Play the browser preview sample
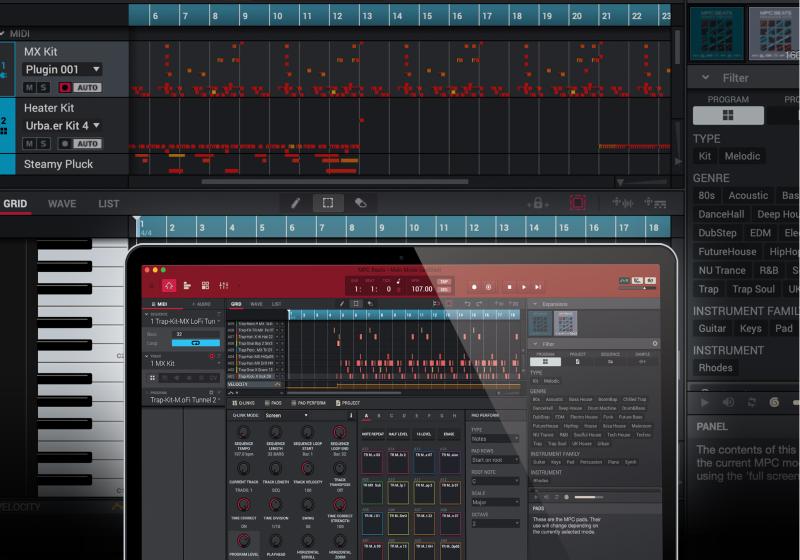 point(705,402)
